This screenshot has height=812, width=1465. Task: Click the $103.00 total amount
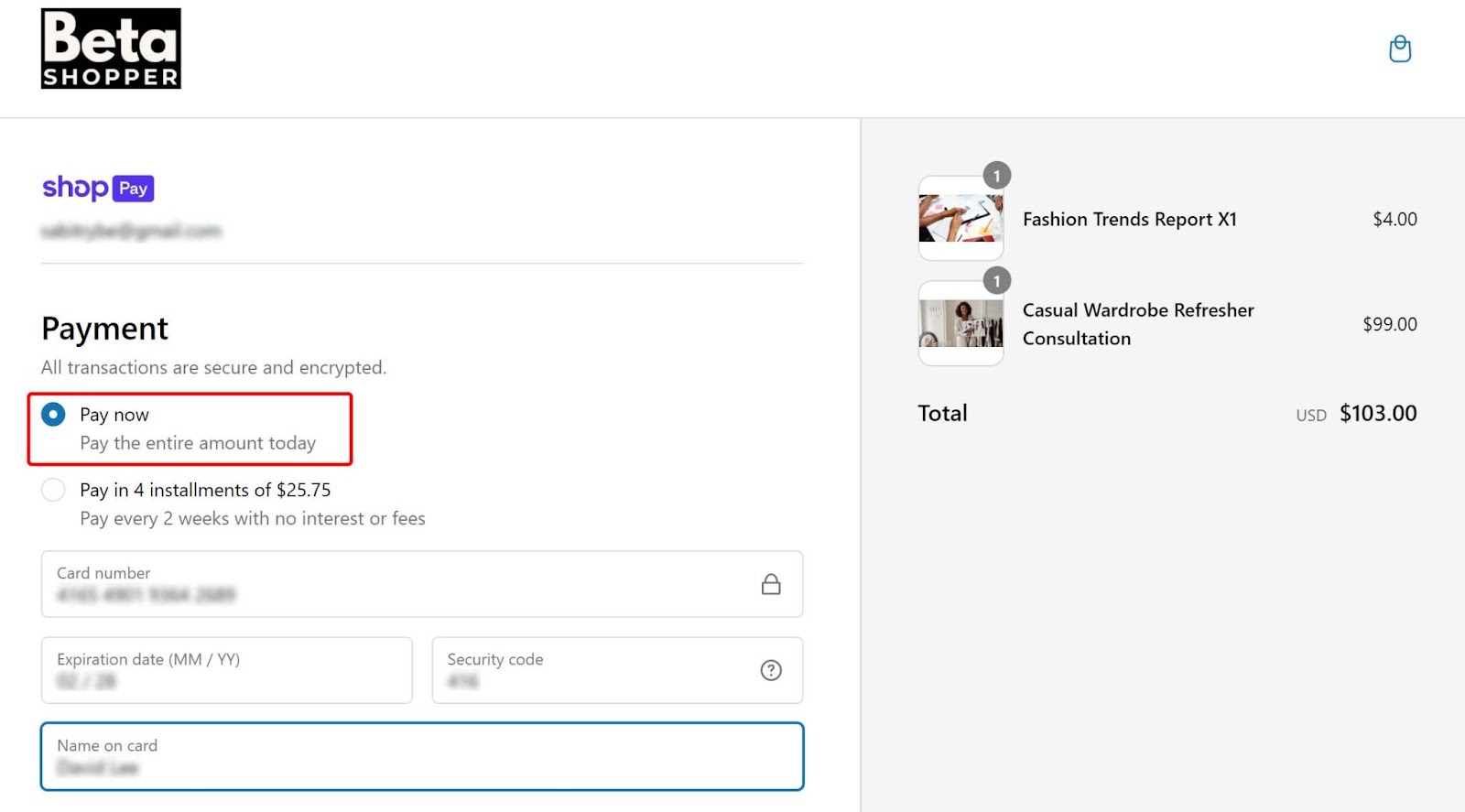(1378, 414)
